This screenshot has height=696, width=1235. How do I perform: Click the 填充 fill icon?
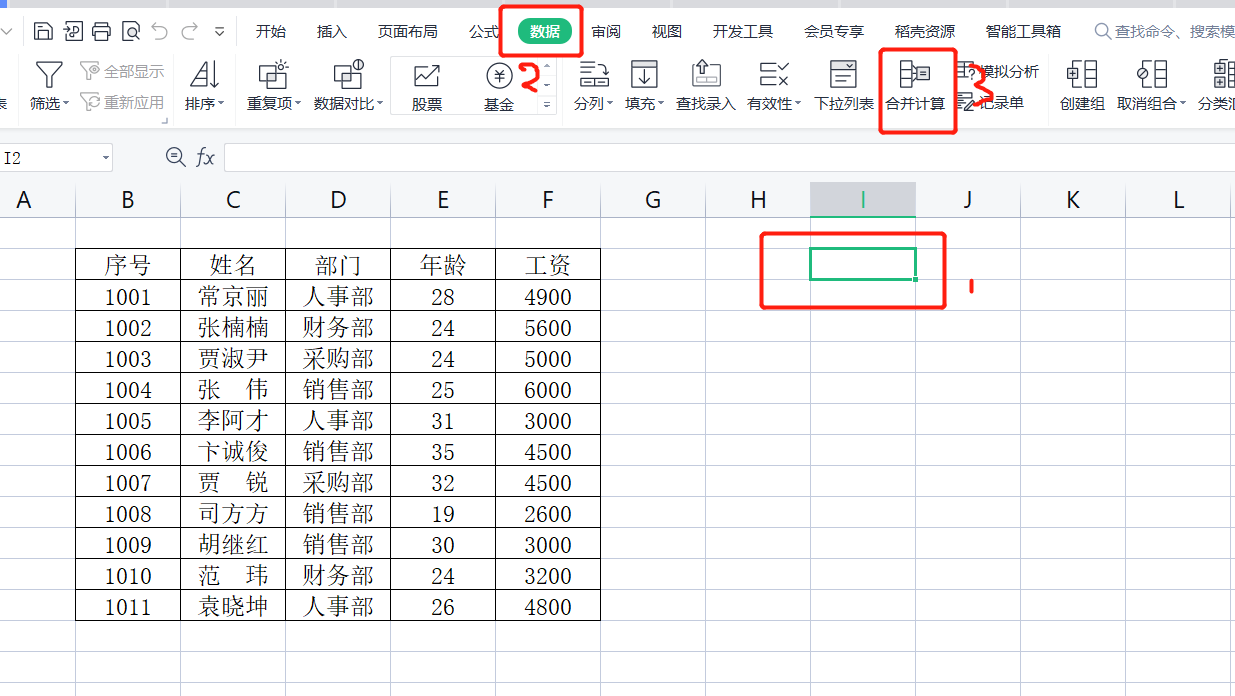644,75
